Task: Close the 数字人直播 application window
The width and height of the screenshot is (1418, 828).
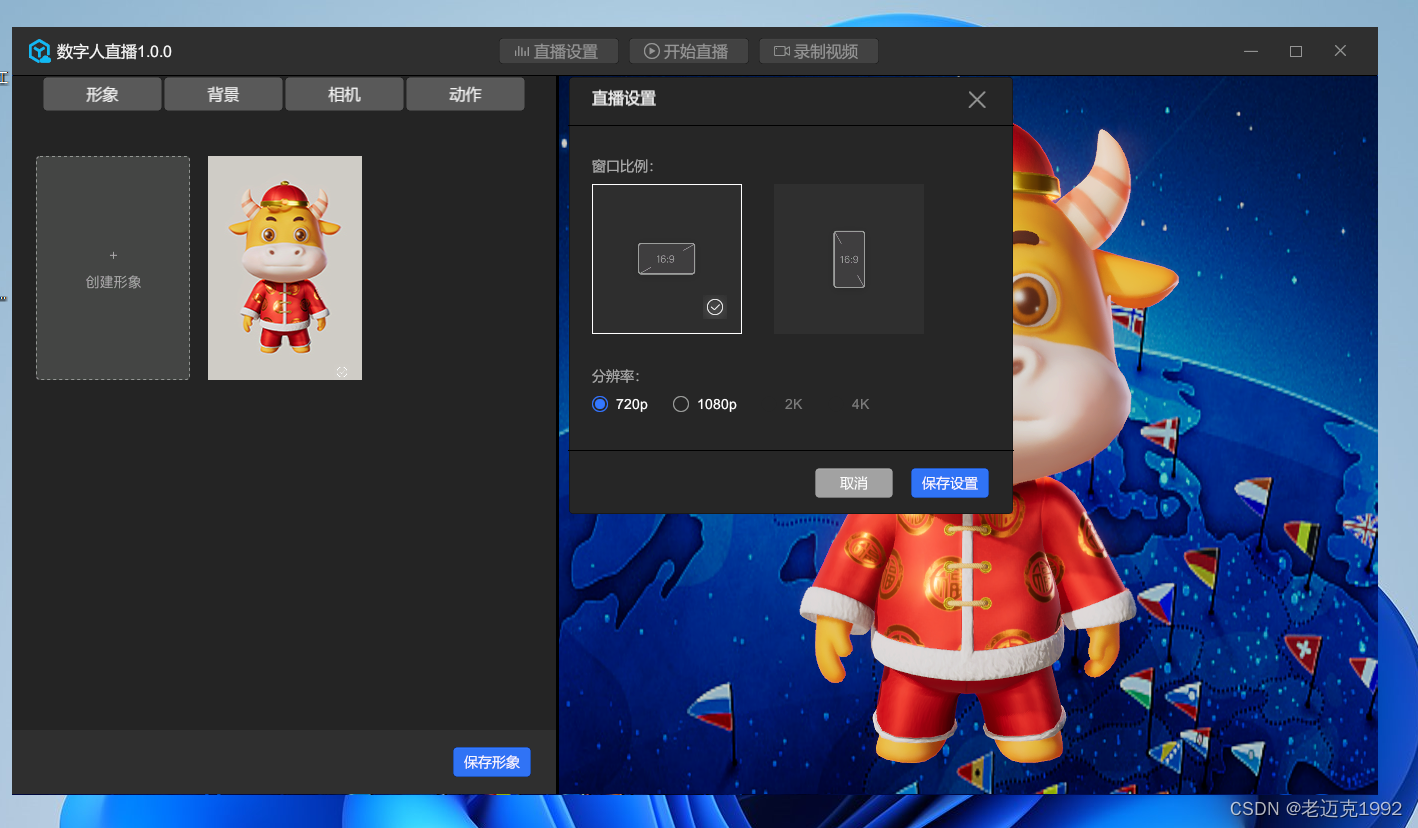Action: [1340, 51]
